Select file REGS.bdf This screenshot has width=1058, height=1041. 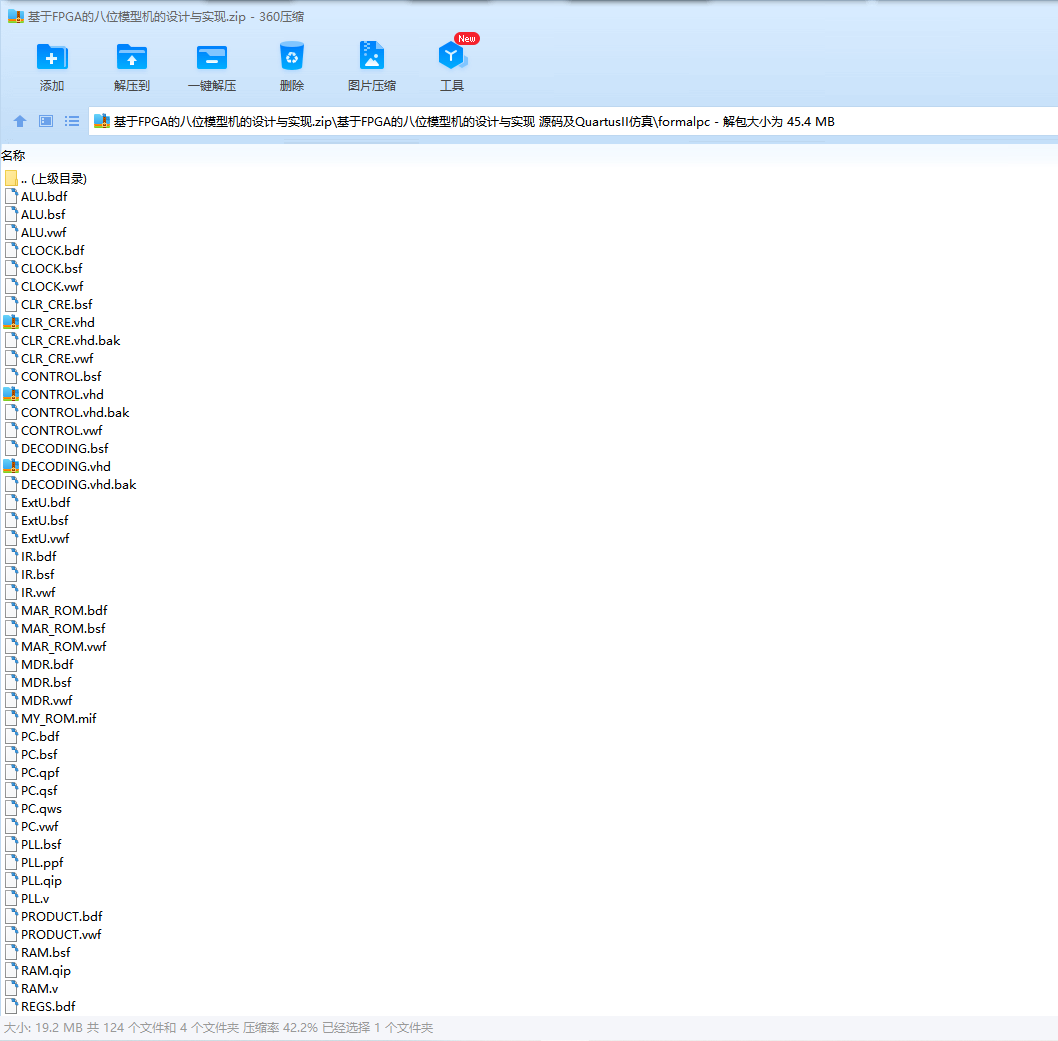click(40, 1006)
